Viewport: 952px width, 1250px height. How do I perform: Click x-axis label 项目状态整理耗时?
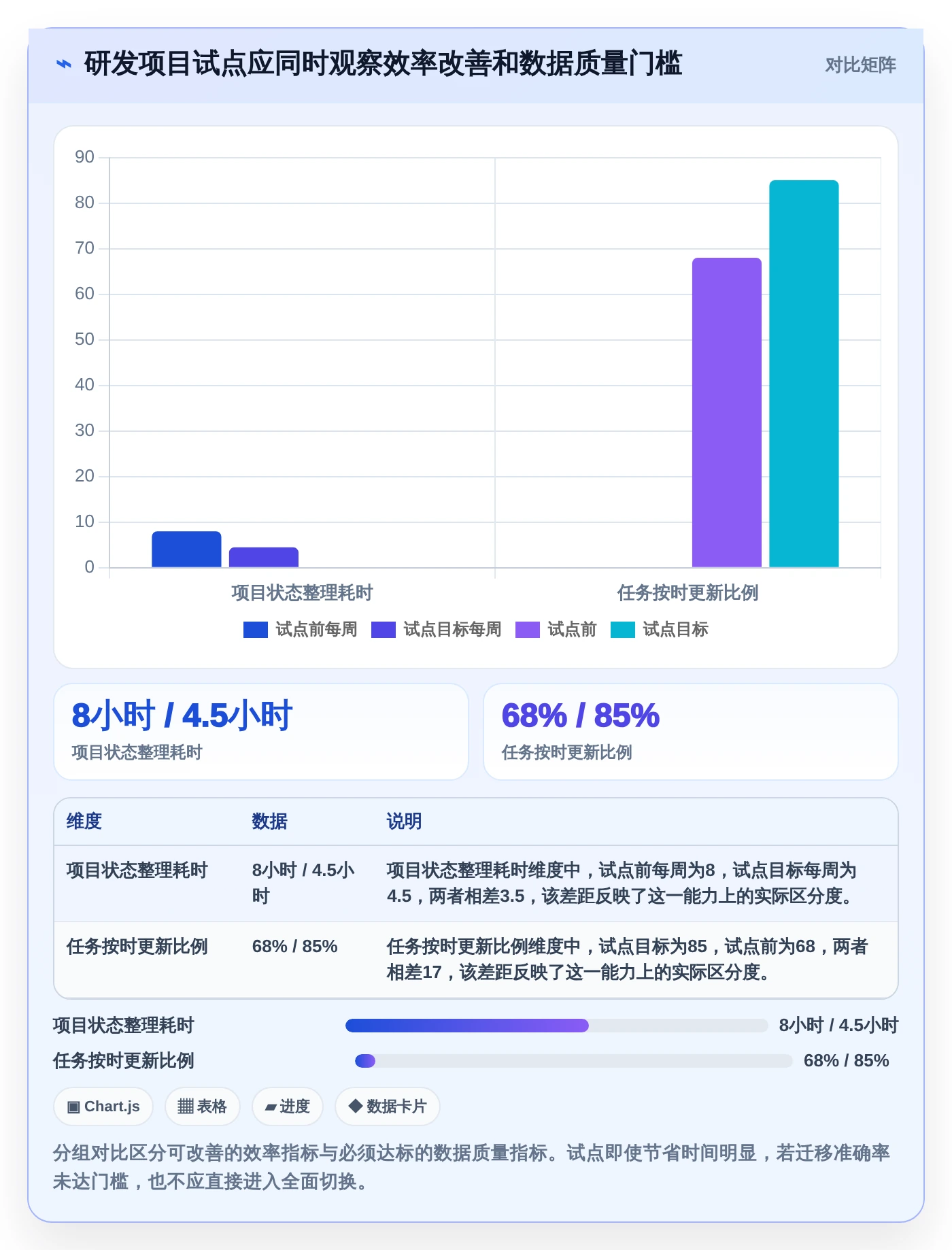(x=302, y=593)
